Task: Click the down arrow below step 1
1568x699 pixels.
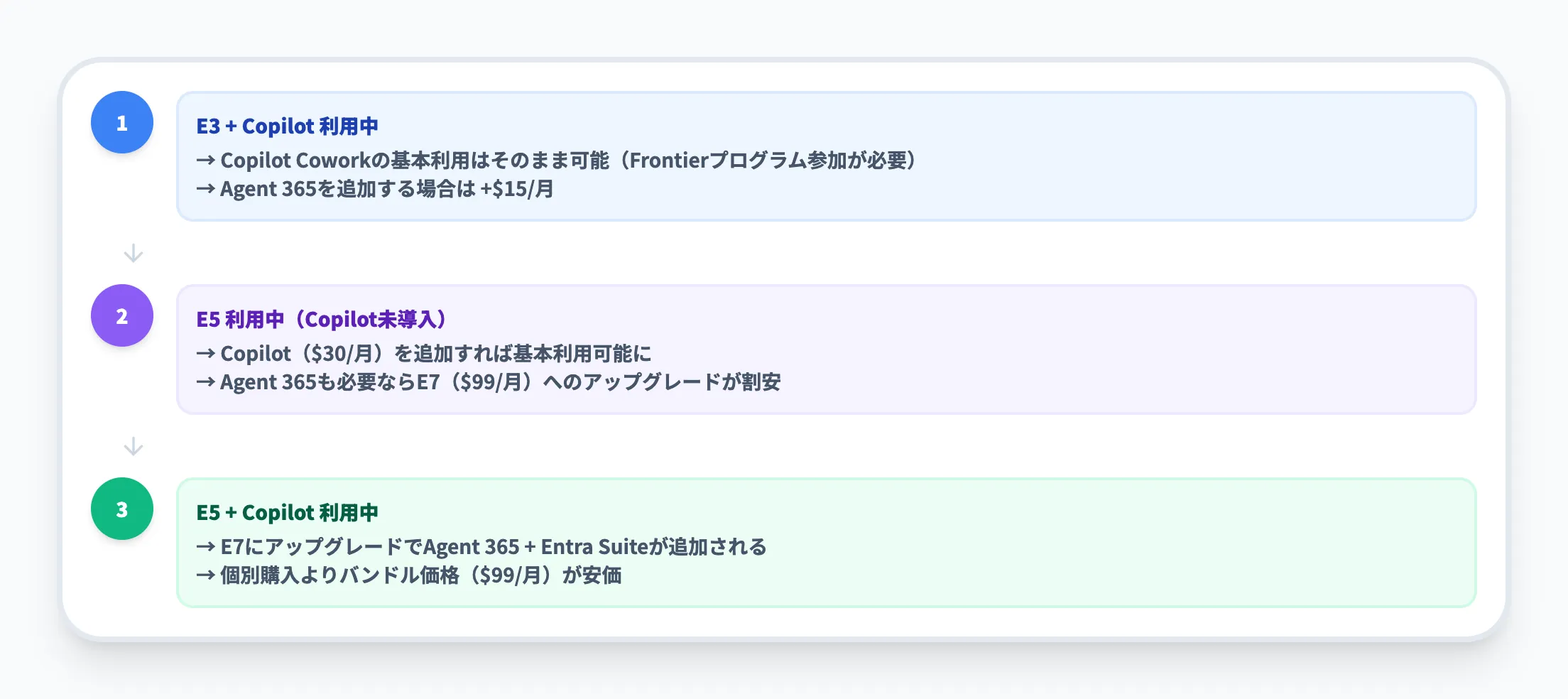Action: click(x=134, y=254)
